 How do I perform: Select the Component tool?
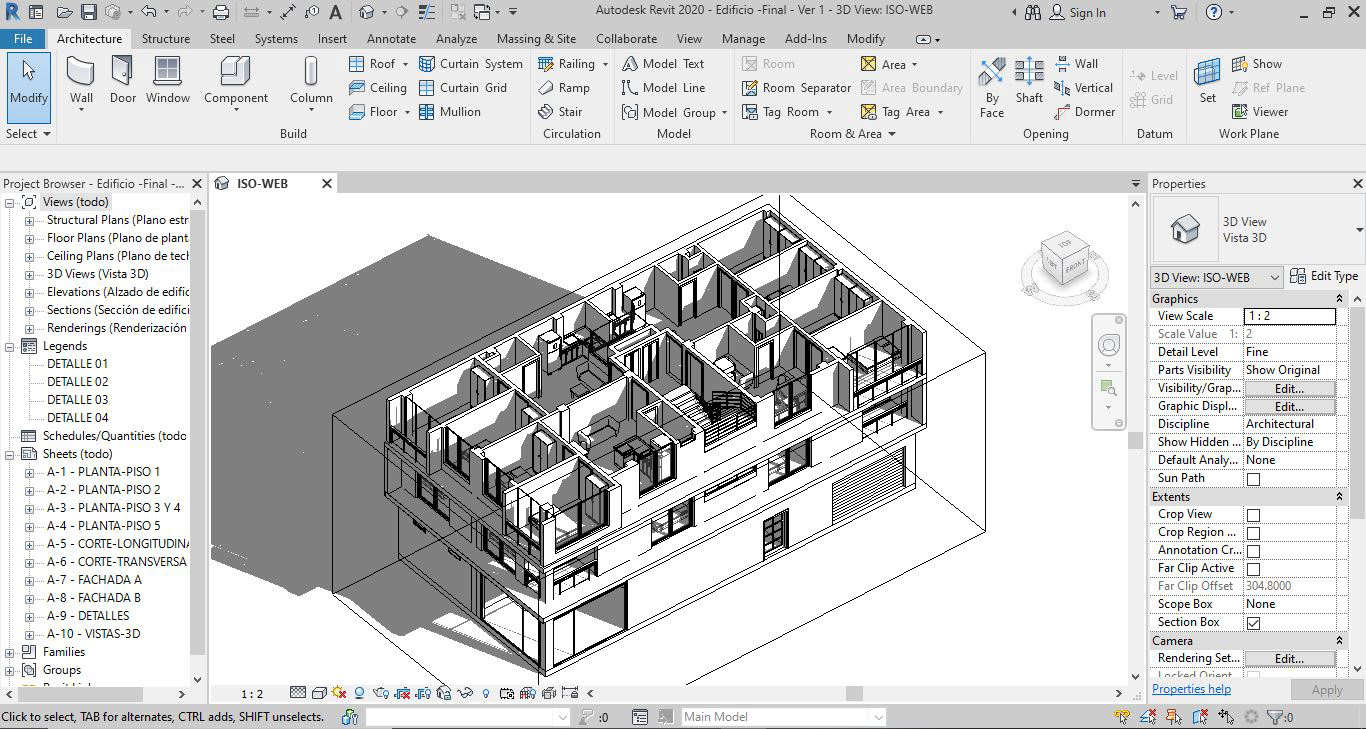click(x=236, y=82)
